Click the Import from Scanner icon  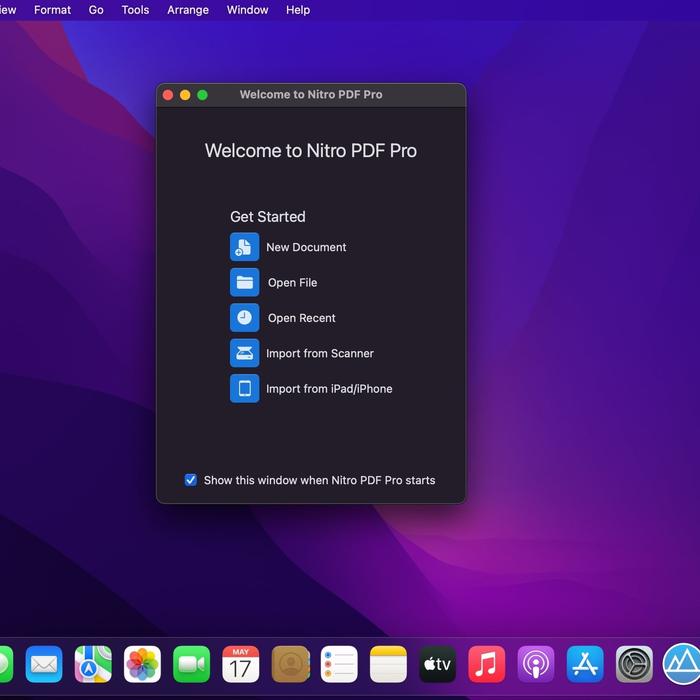coord(244,353)
